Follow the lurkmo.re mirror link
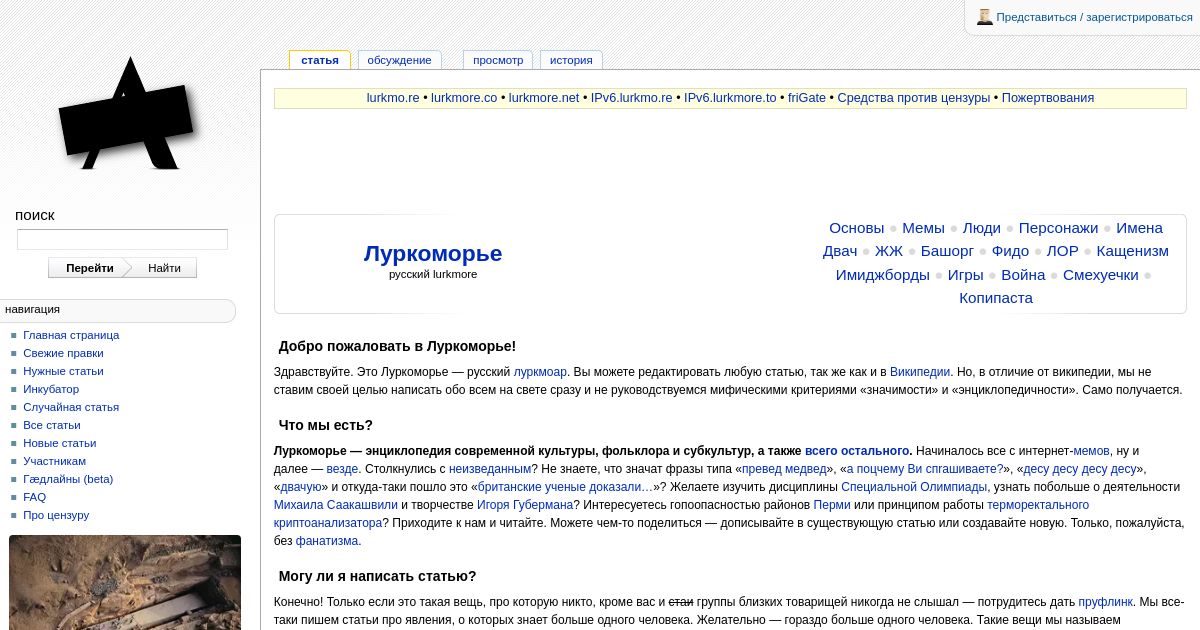Viewport: 1200px width, 630px height. (x=393, y=98)
